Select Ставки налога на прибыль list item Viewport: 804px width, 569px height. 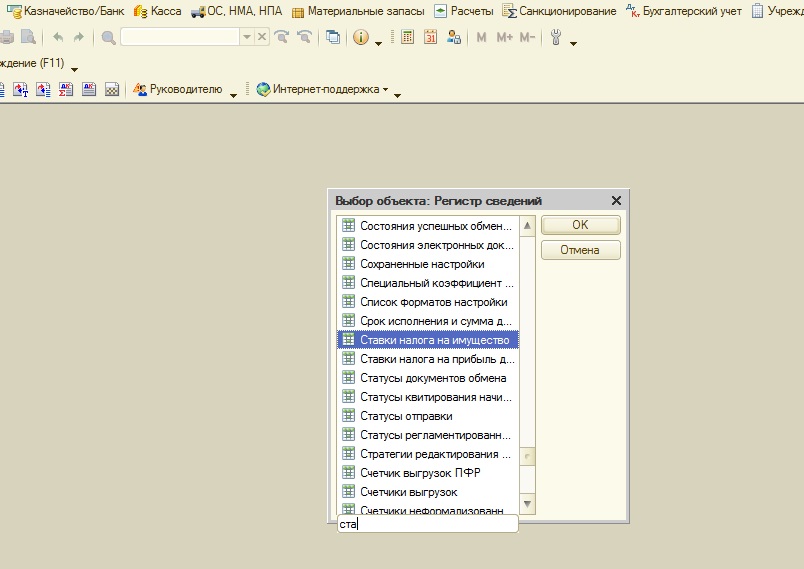tap(437, 359)
